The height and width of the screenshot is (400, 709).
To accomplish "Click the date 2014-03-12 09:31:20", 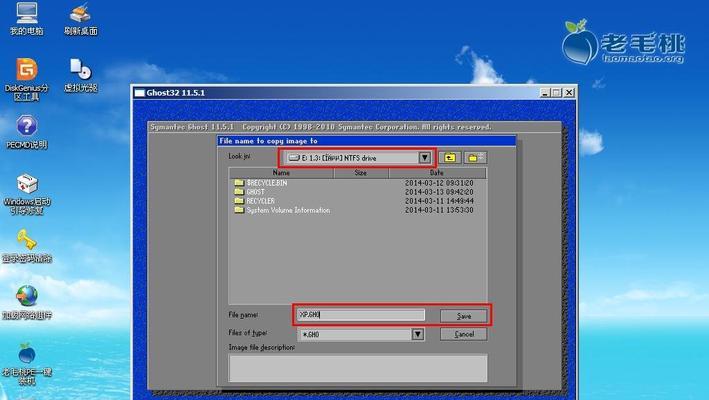I will (x=439, y=183).
